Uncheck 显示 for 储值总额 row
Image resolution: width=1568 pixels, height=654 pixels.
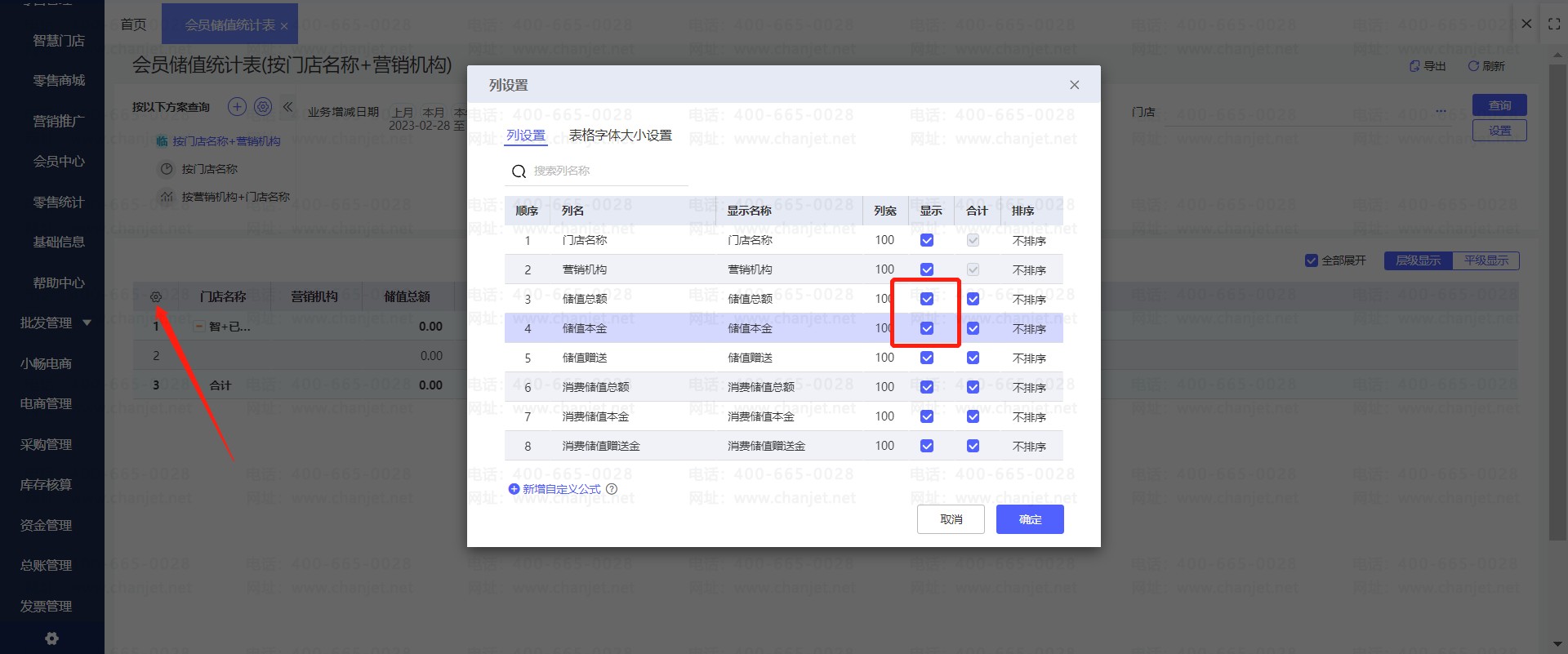tap(927, 299)
